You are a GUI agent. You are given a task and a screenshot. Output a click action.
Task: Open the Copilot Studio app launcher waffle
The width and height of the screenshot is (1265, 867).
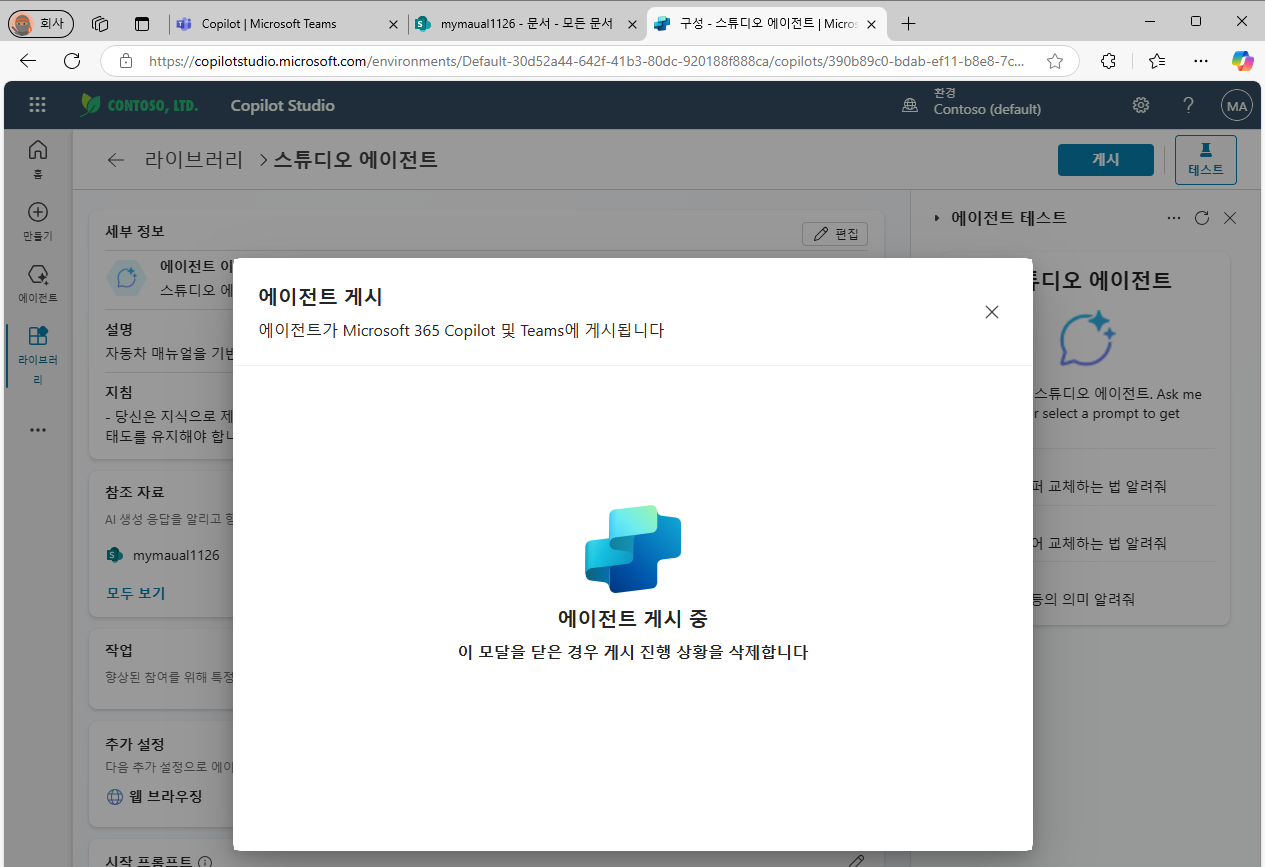click(x=38, y=105)
